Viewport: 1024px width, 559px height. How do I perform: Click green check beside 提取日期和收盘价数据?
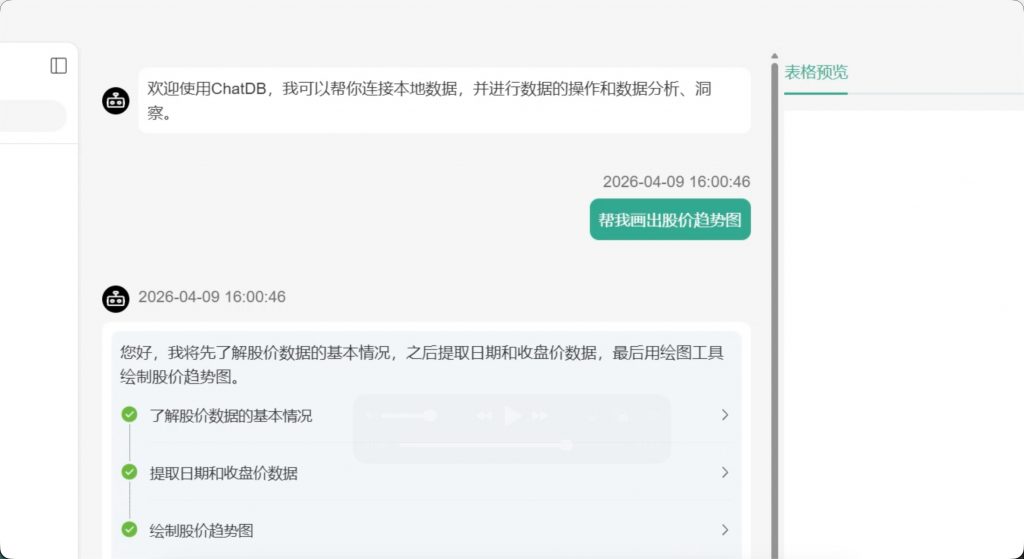129,472
